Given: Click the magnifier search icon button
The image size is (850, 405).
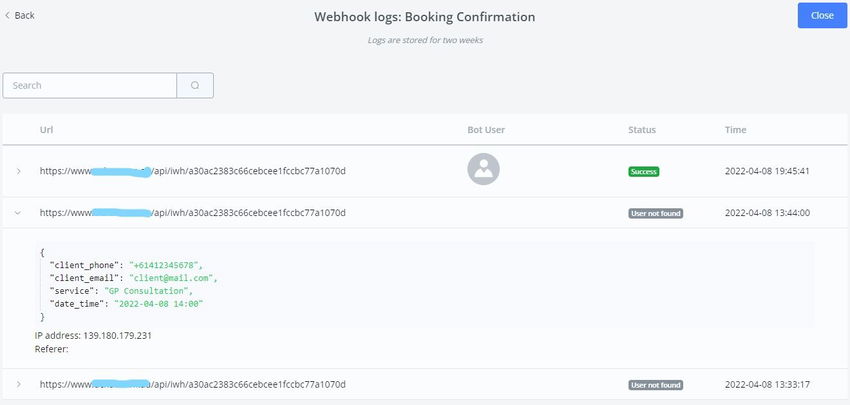Looking at the screenshot, I should (195, 86).
